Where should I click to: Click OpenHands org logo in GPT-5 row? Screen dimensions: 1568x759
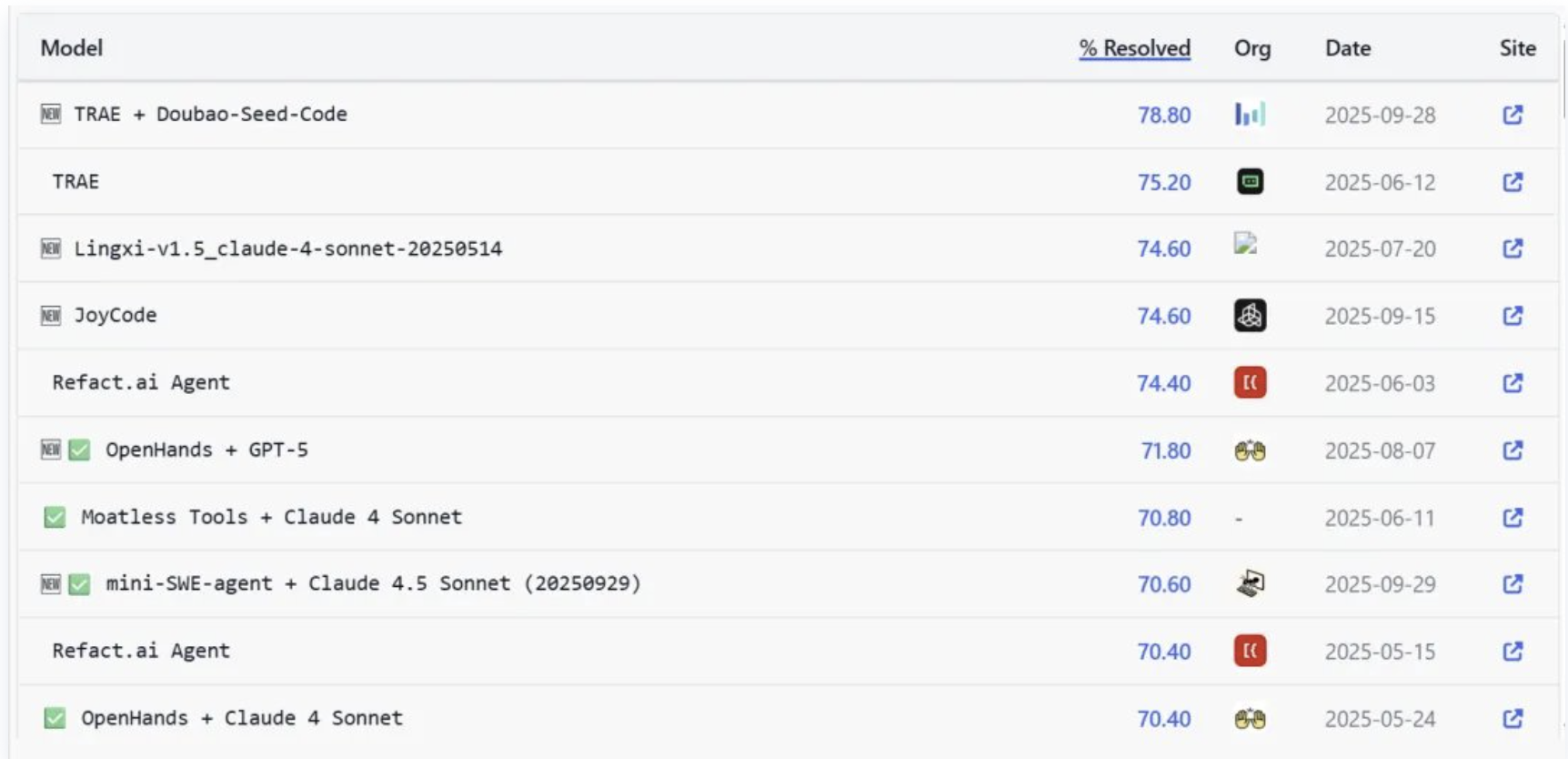(x=1250, y=450)
